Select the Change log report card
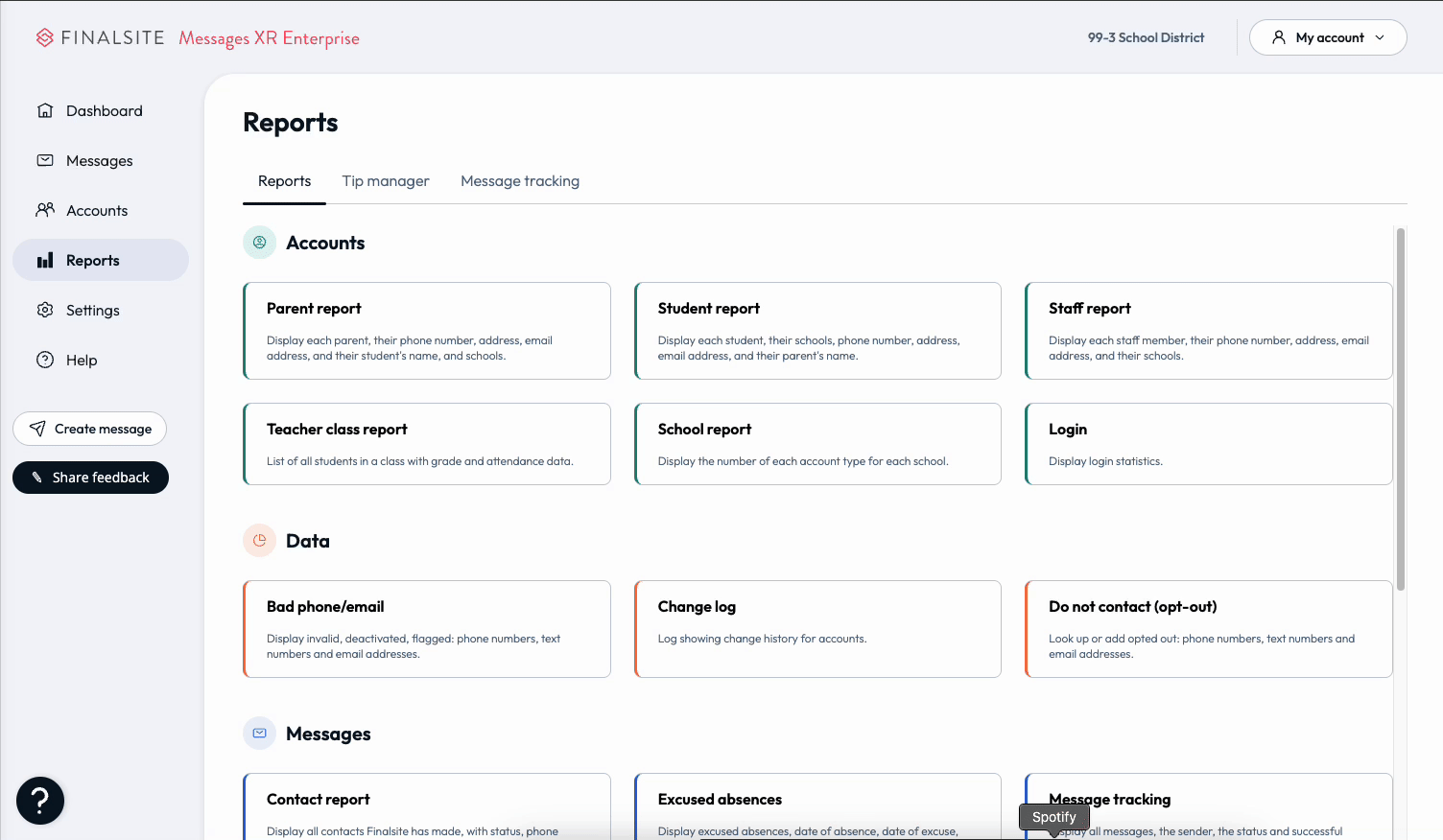 click(817, 629)
